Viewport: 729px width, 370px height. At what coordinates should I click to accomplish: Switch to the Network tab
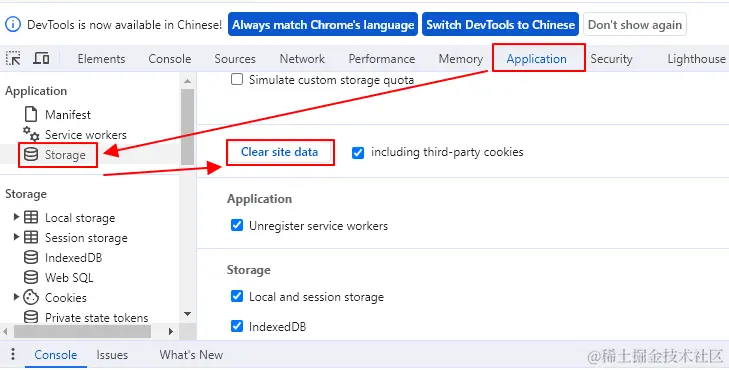[x=302, y=59]
